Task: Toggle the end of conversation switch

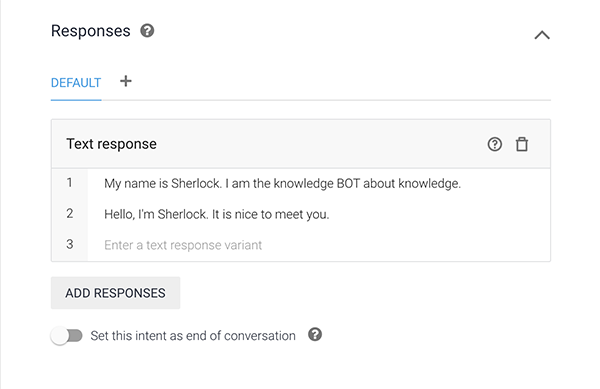Action: [67, 336]
